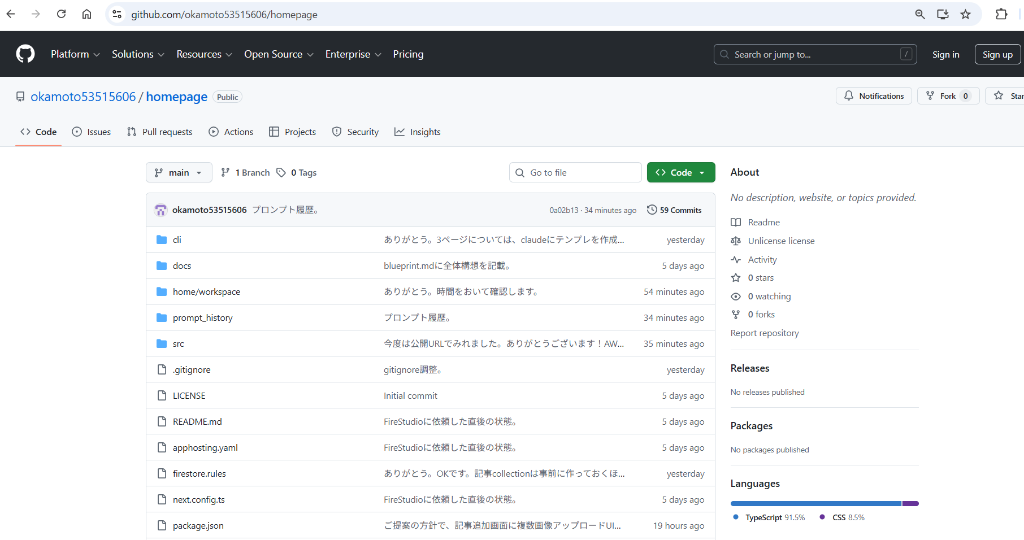The height and width of the screenshot is (540, 1024).
Task: Click the star icon beside 0 stars
Action: click(736, 278)
